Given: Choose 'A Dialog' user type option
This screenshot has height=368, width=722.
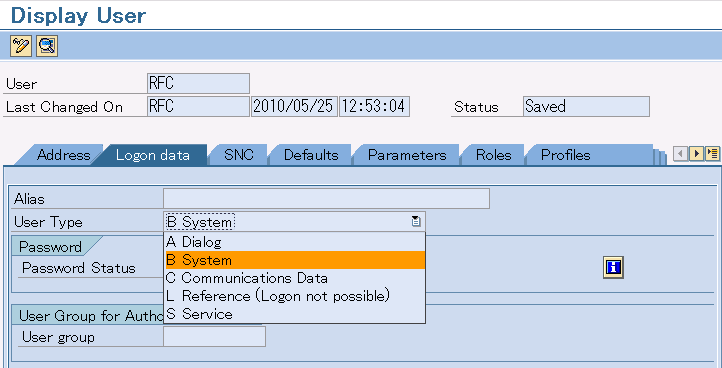Looking at the screenshot, I should click(x=295, y=242).
